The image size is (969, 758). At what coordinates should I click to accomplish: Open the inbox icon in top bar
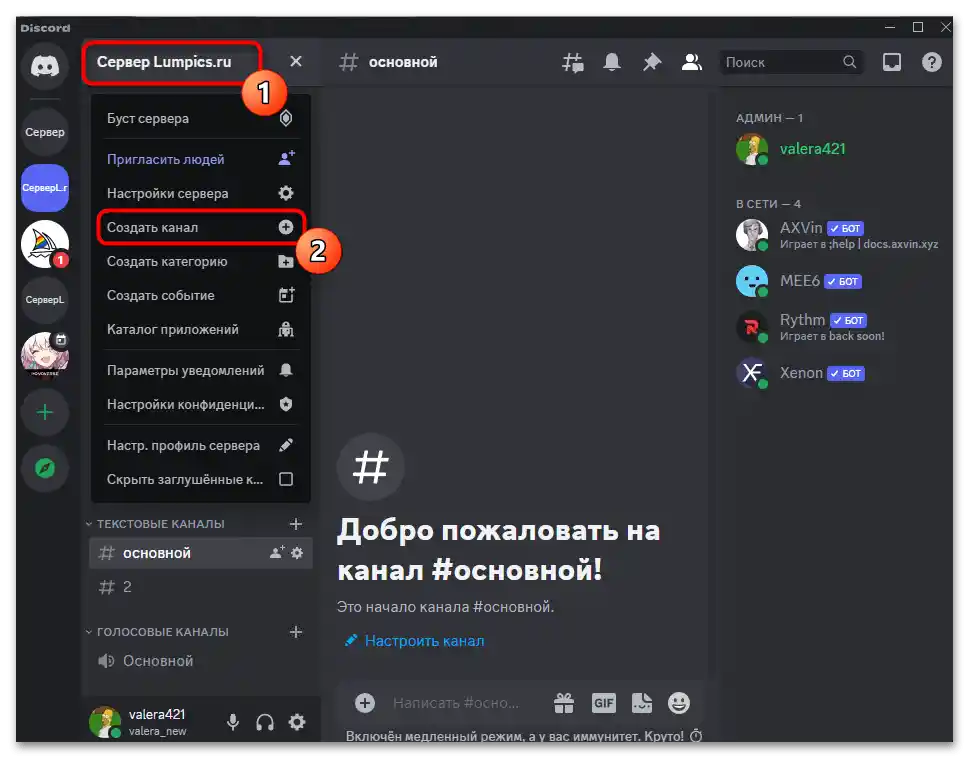[x=891, y=61]
